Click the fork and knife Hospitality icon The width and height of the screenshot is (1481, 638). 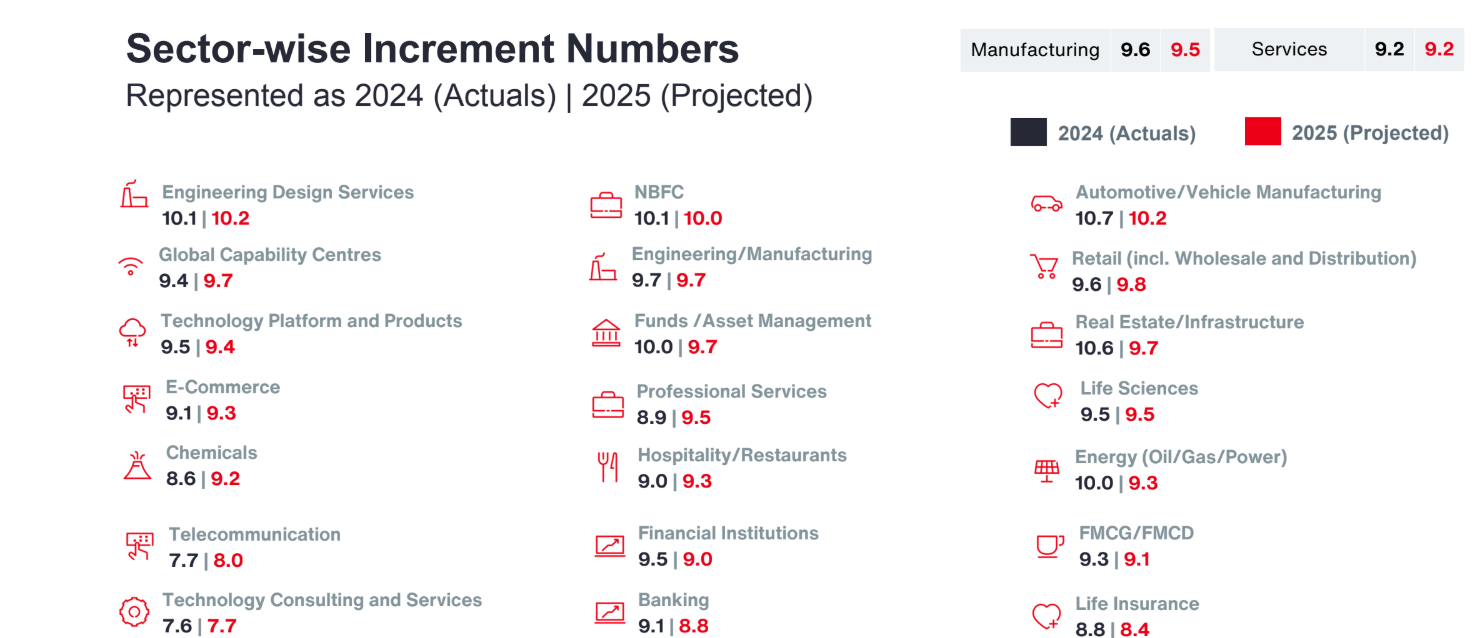[x=608, y=466]
